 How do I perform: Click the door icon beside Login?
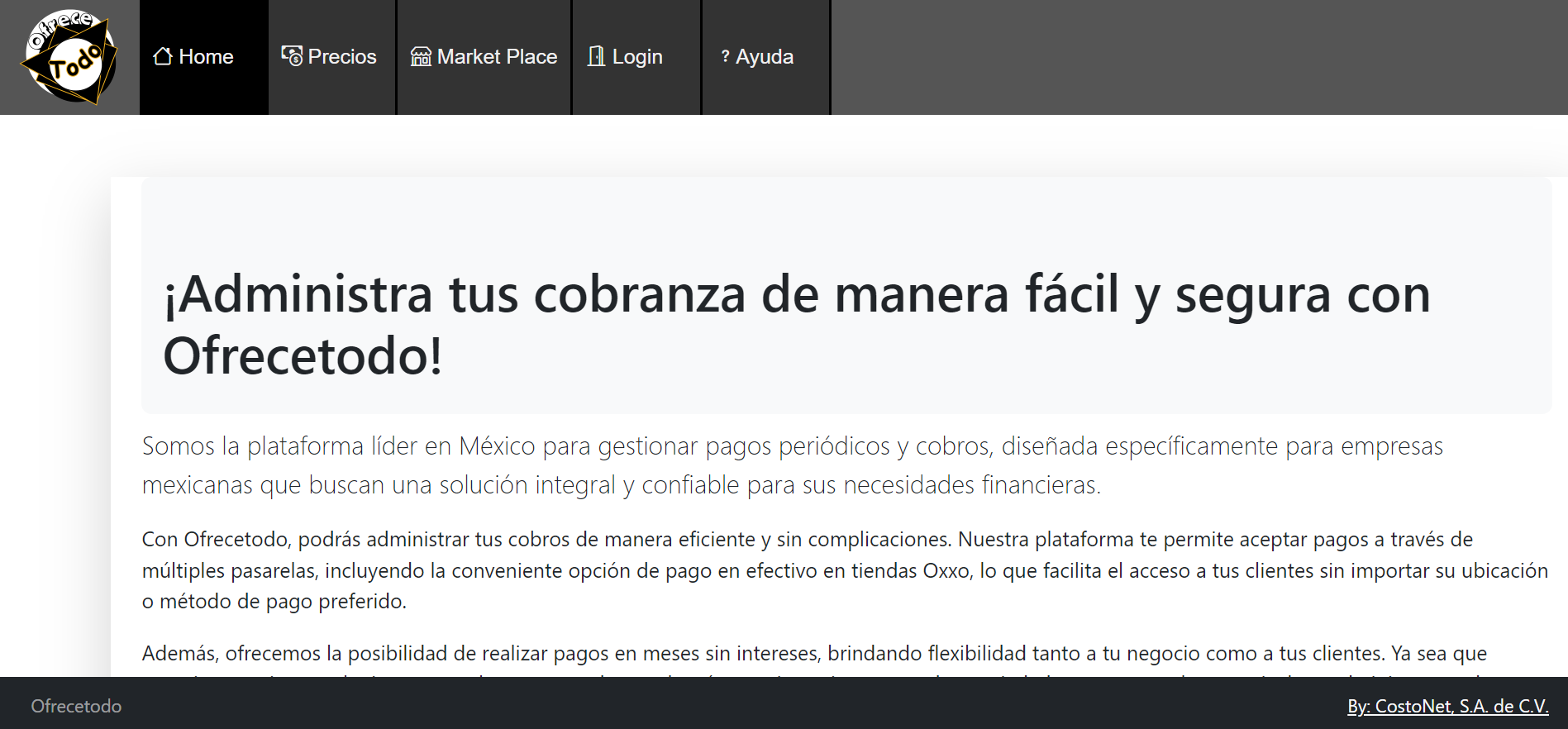pyautogui.click(x=596, y=56)
